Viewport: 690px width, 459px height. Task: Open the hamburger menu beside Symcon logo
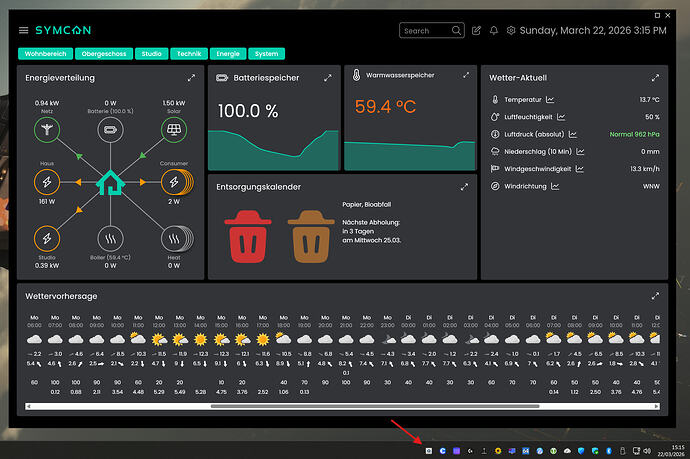[24, 31]
